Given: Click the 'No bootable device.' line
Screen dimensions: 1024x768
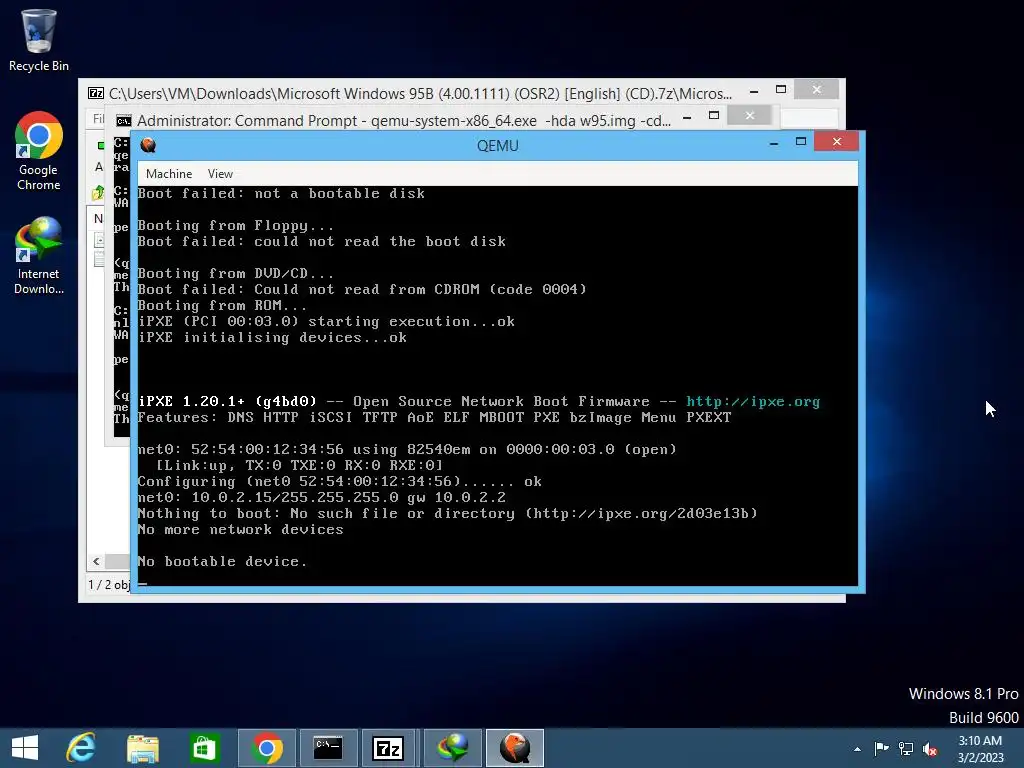Looking at the screenshot, I should coord(222,562).
